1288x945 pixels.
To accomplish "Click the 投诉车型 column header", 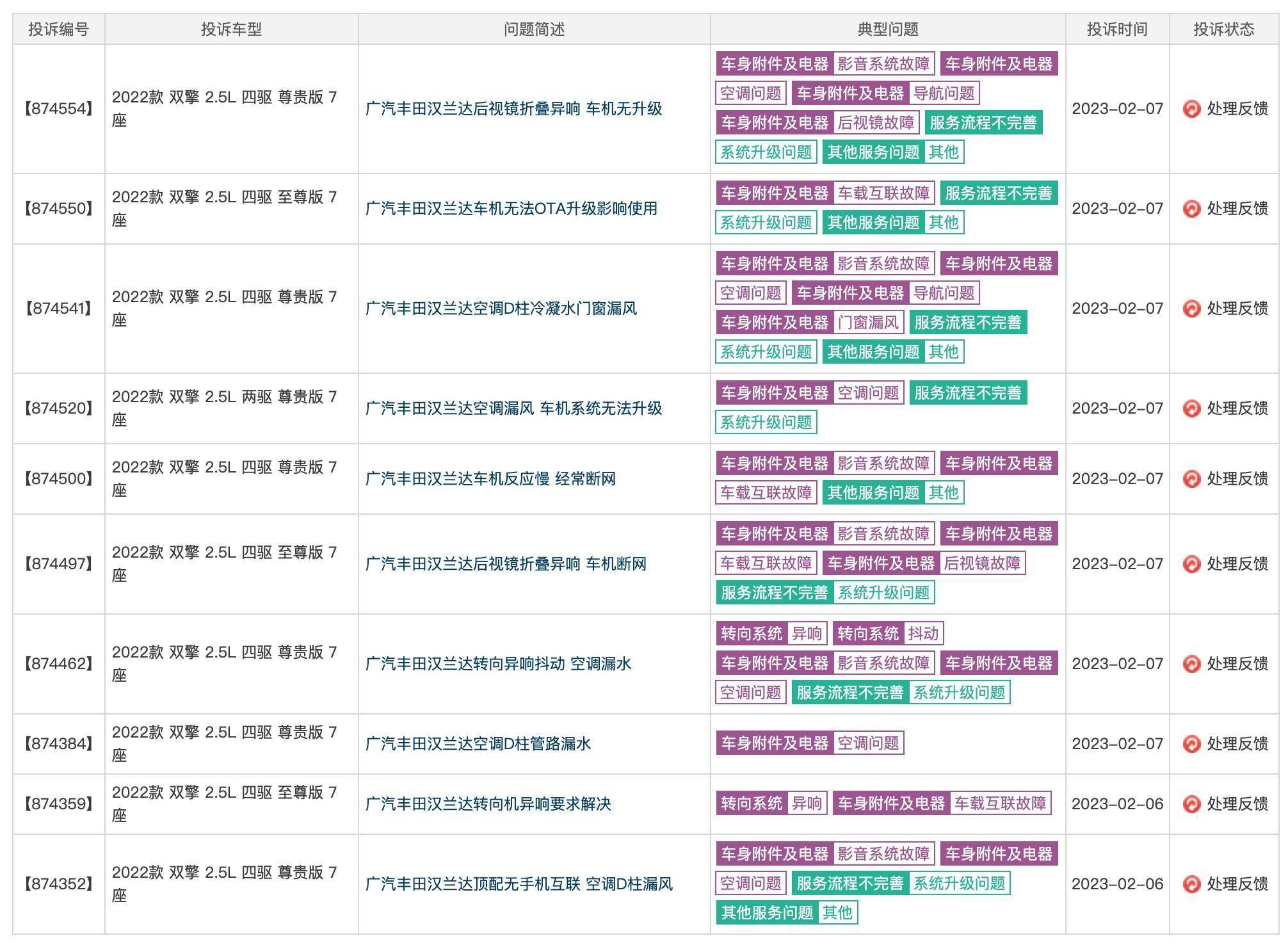I will pyautogui.click(x=232, y=29).
